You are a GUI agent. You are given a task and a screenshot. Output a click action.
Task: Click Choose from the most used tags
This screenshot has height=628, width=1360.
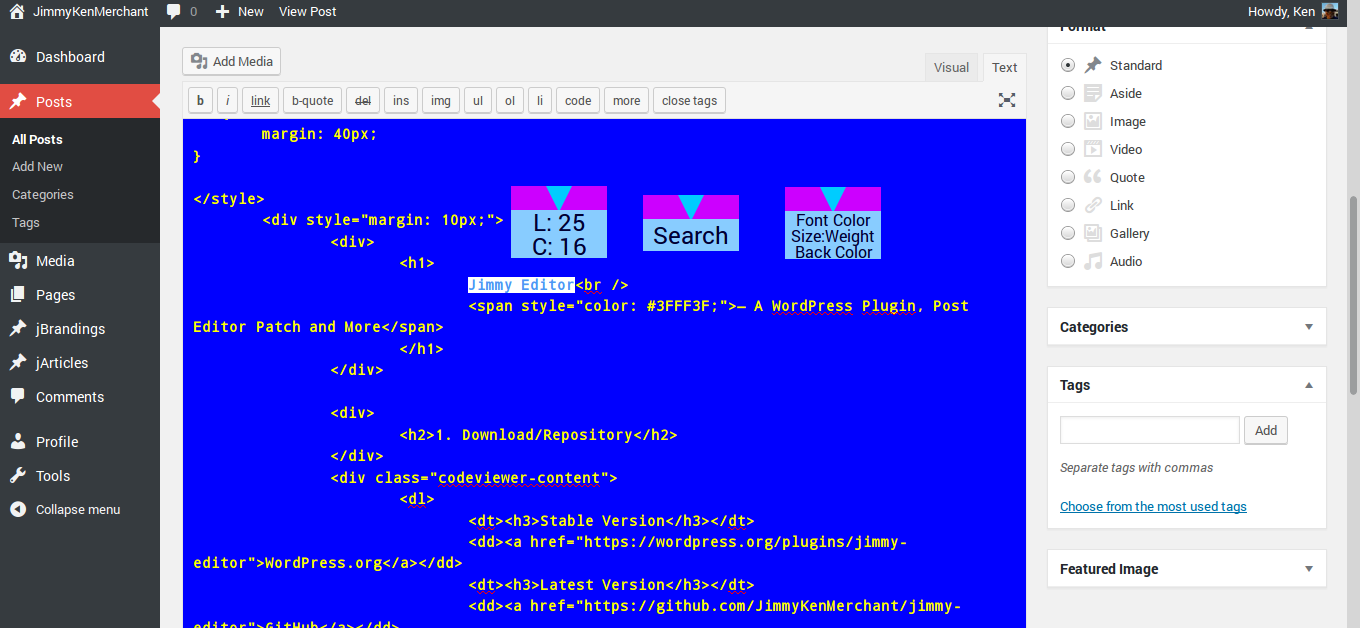1153,507
